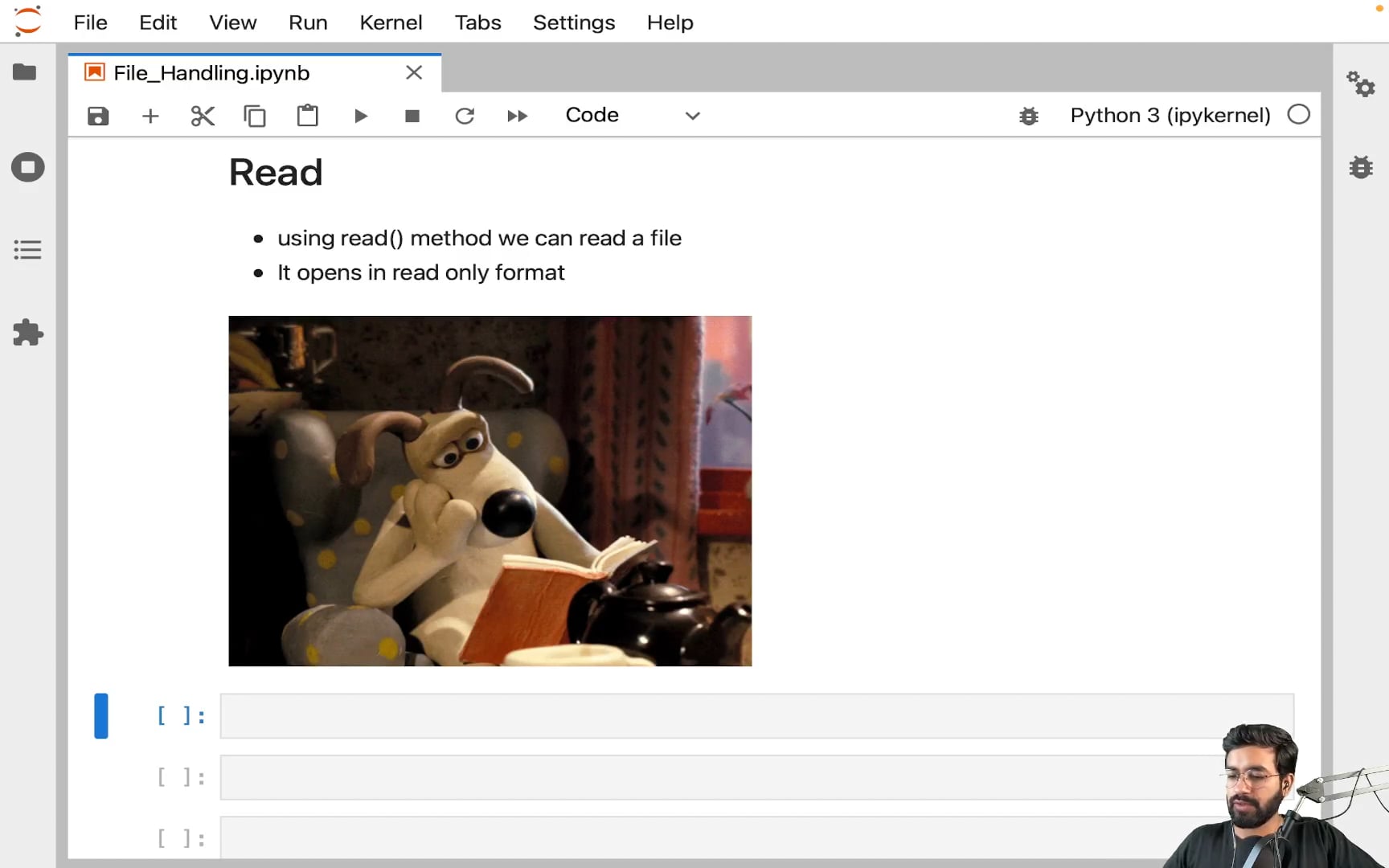Click into the first empty code cell
The image size is (1389, 868).
pos(723,715)
